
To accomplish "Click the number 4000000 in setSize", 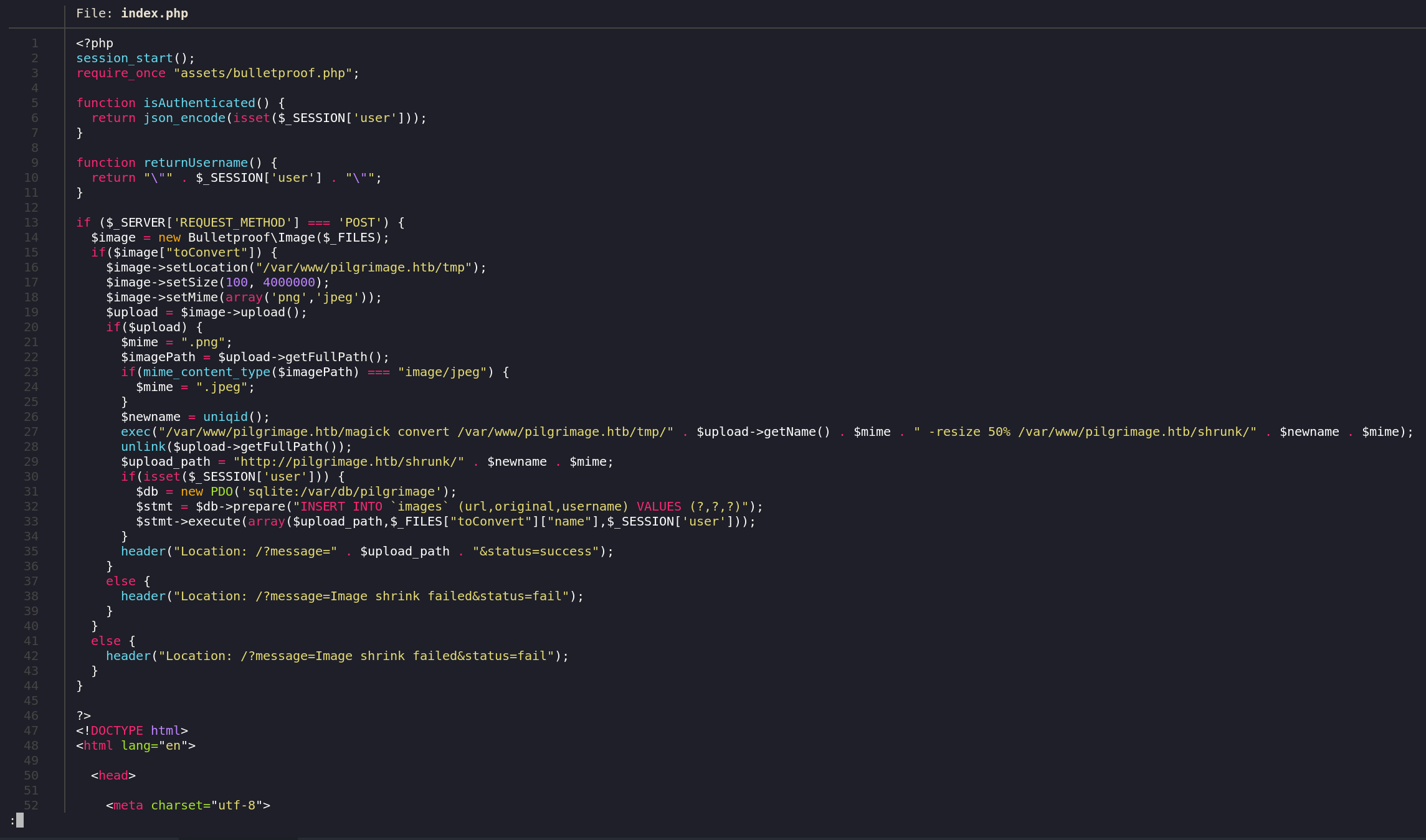I will point(289,282).
